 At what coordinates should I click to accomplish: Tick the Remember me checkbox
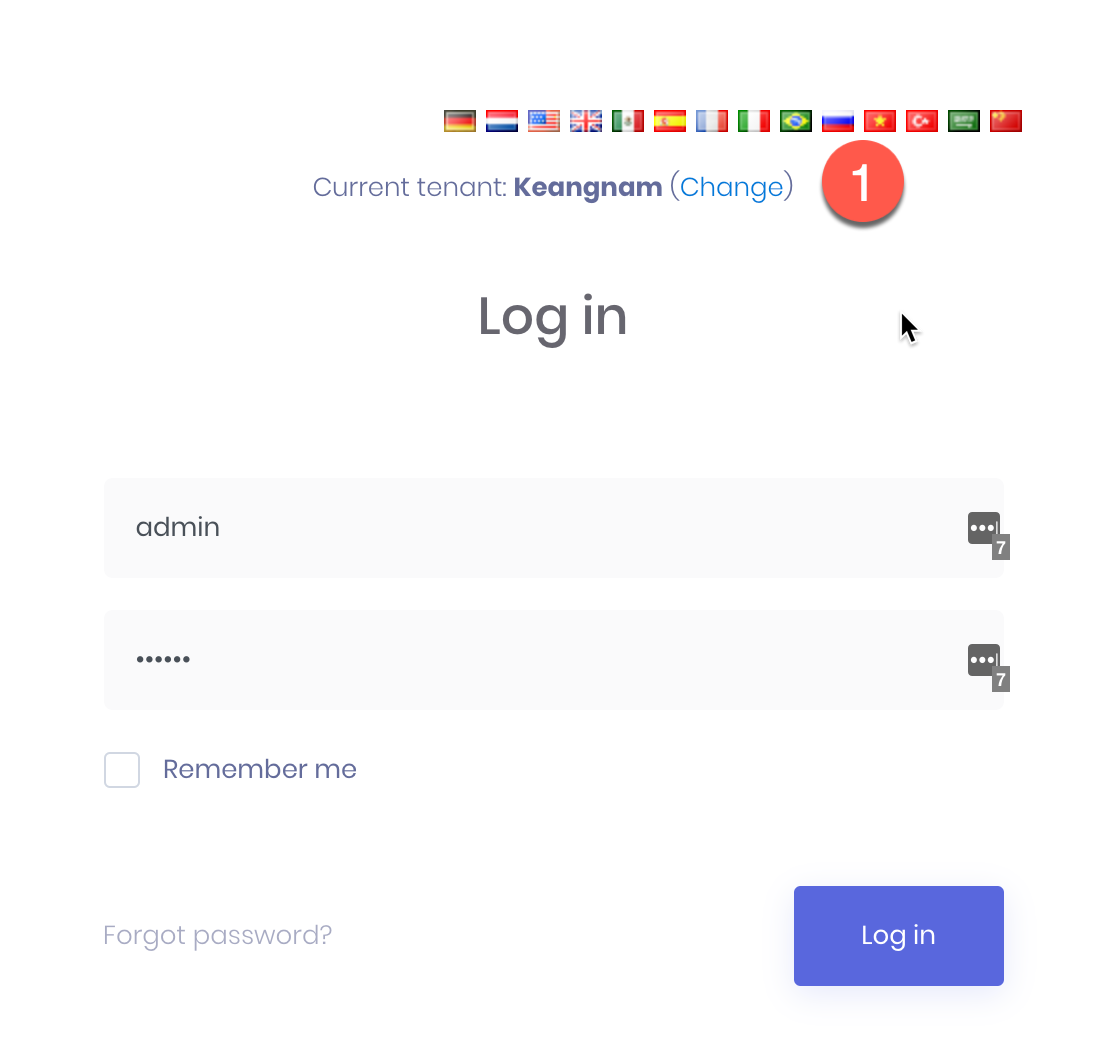[x=122, y=770]
